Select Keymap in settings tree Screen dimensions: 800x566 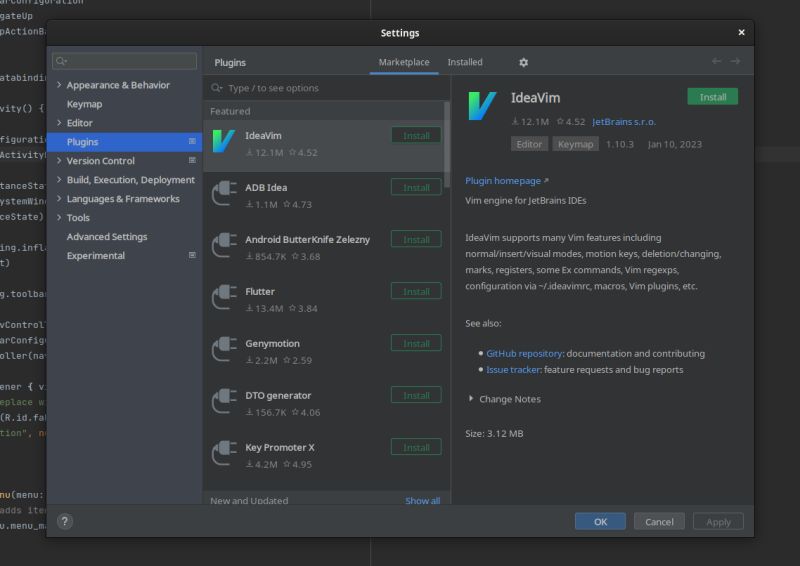(84, 104)
